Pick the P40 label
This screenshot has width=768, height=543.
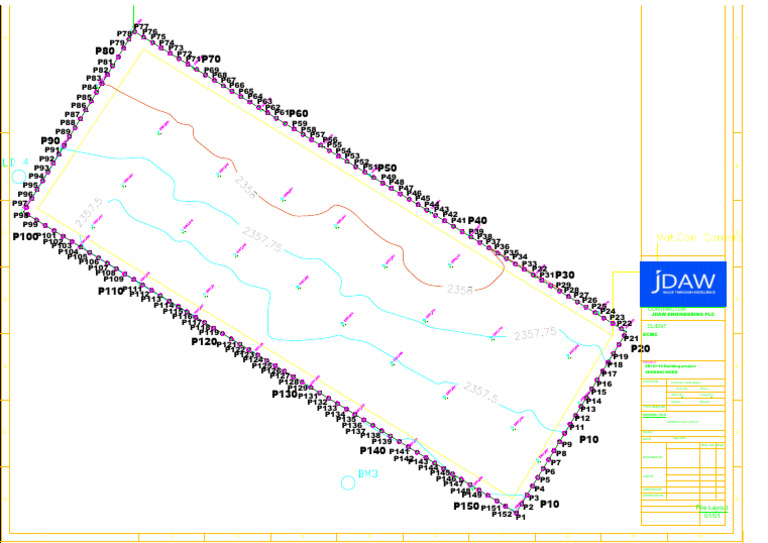[x=478, y=220]
